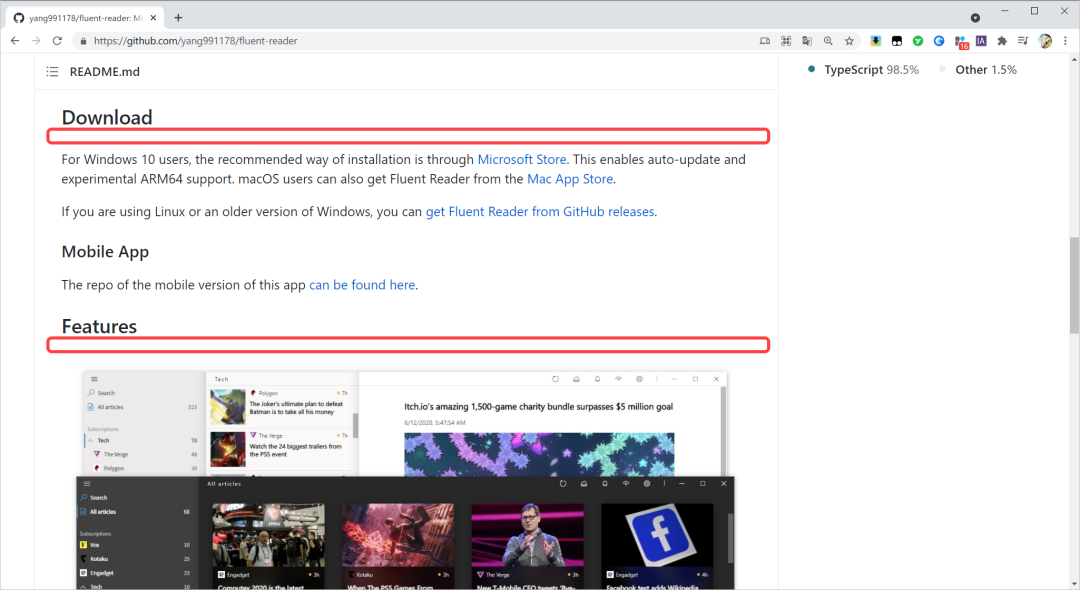Click the README.md file name
Viewport: 1080px width, 590px height.
105,72
